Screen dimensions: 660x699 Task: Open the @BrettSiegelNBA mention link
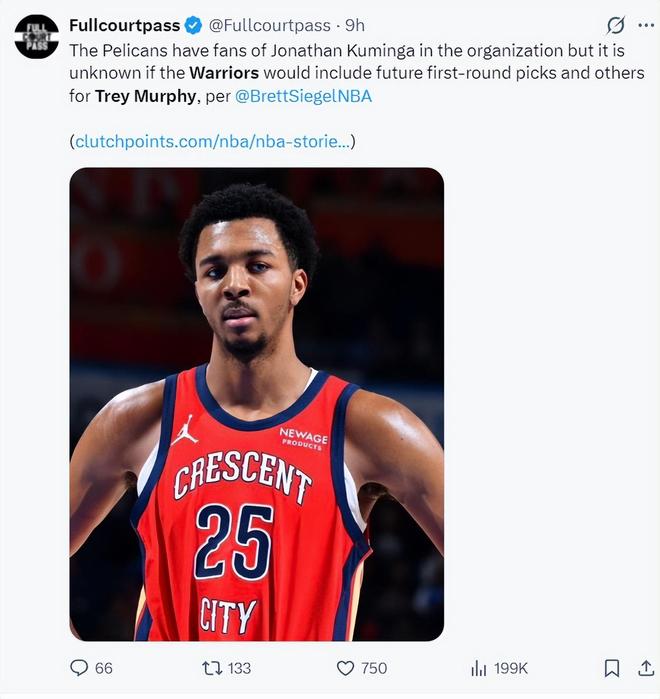pos(303,96)
